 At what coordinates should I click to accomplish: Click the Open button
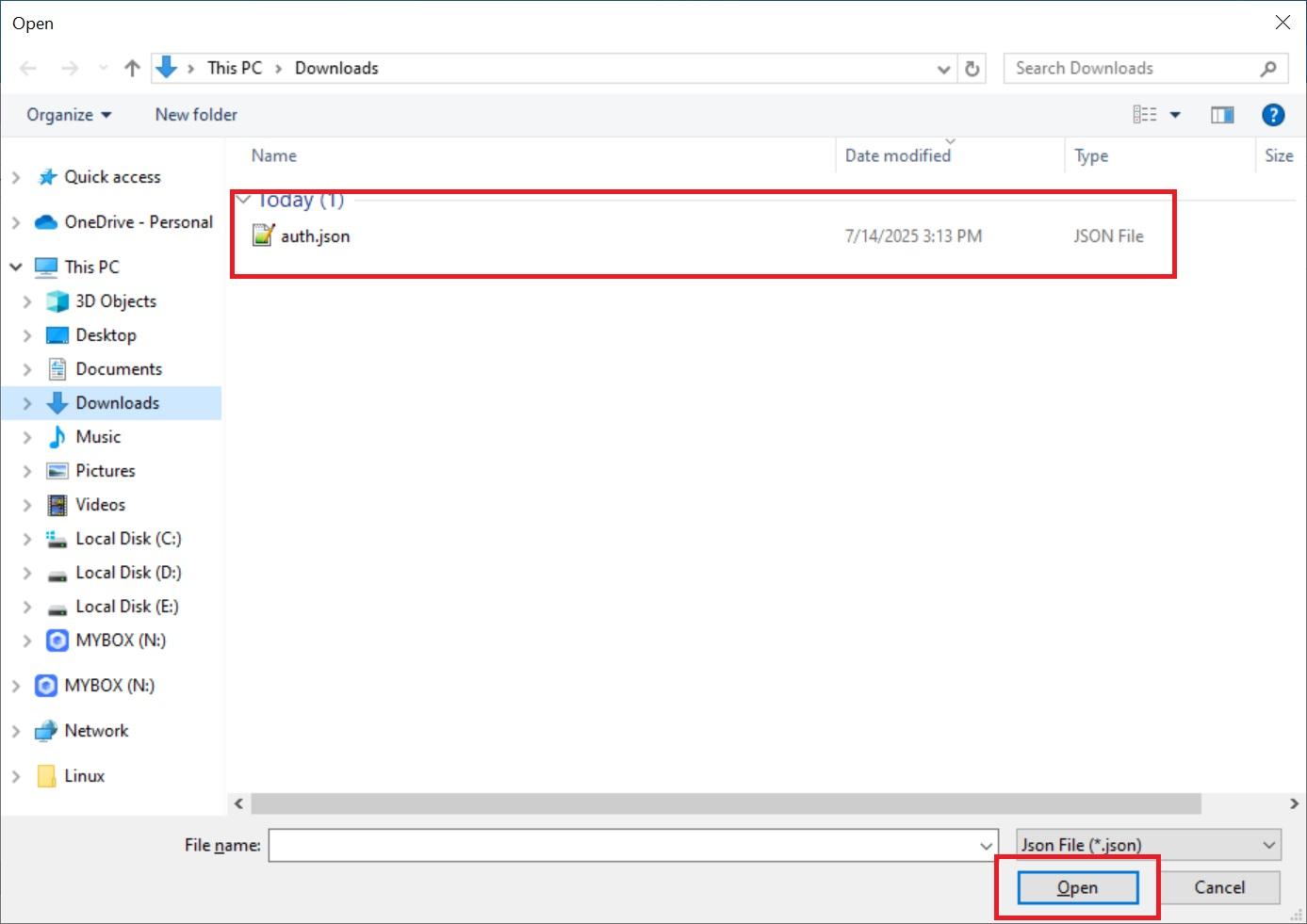(1077, 887)
